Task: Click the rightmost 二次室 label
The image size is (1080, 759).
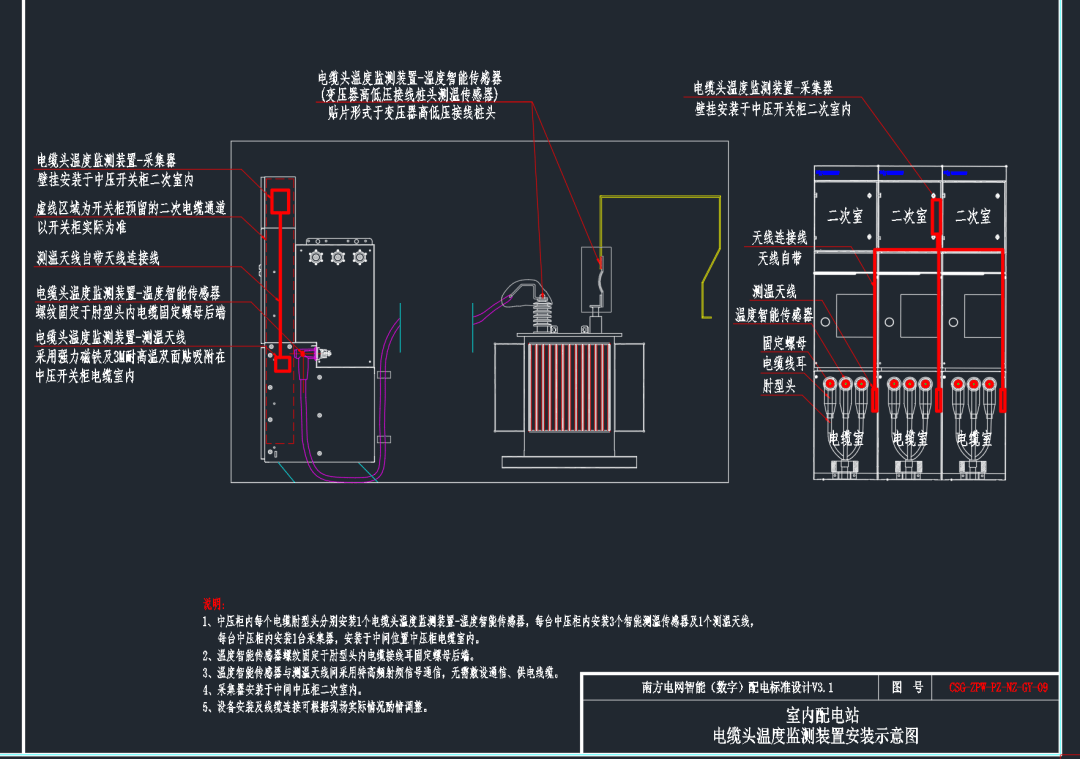Action: tap(973, 216)
